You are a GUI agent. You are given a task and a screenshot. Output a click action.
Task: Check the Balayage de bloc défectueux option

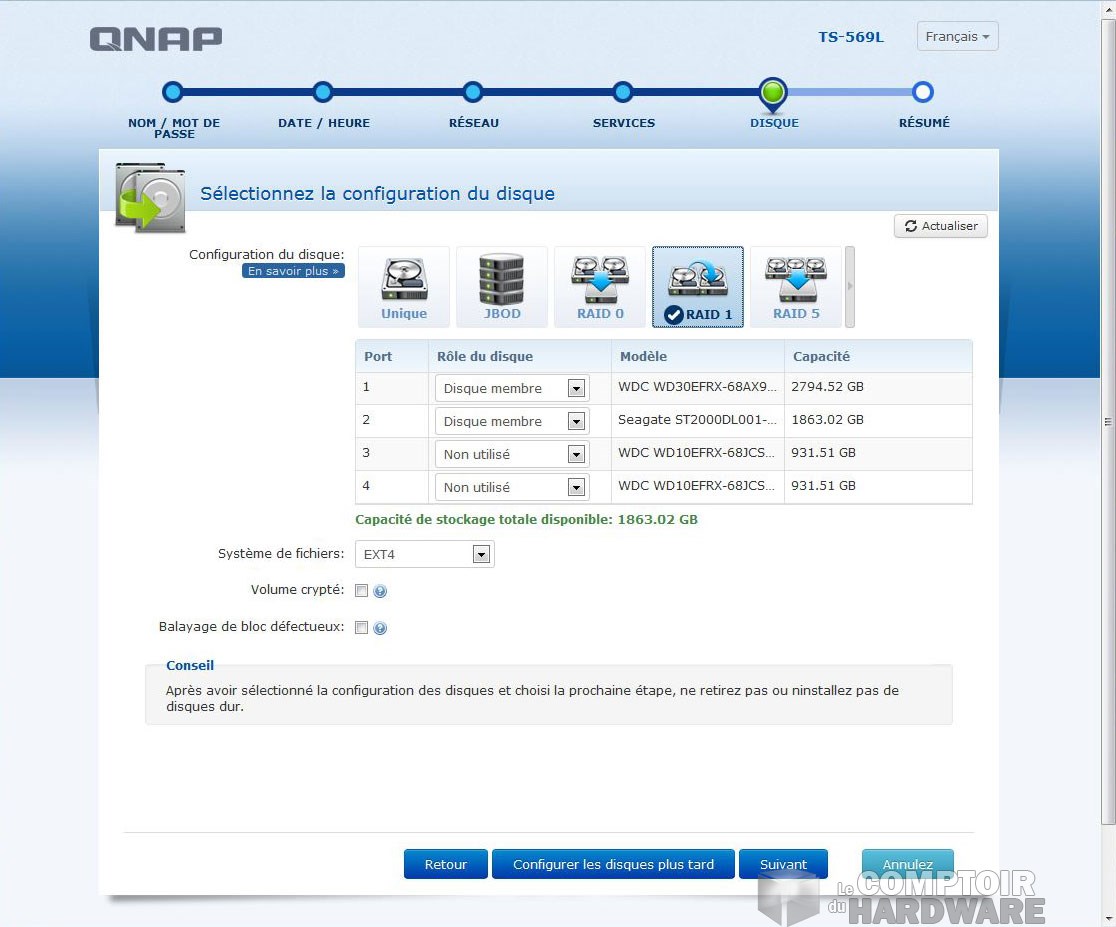click(361, 628)
